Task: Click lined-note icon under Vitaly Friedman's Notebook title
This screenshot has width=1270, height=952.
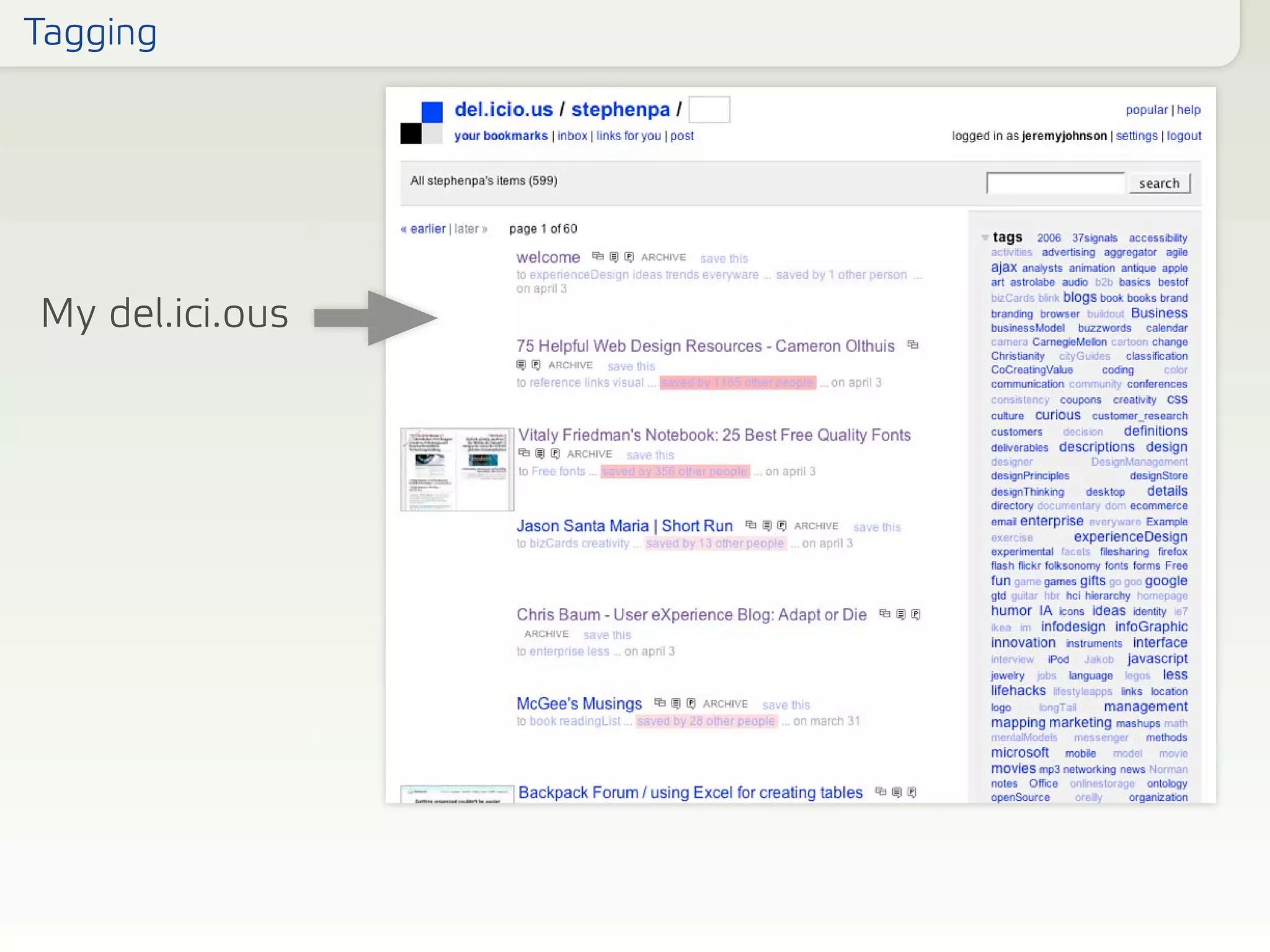Action: [x=540, y=454]
